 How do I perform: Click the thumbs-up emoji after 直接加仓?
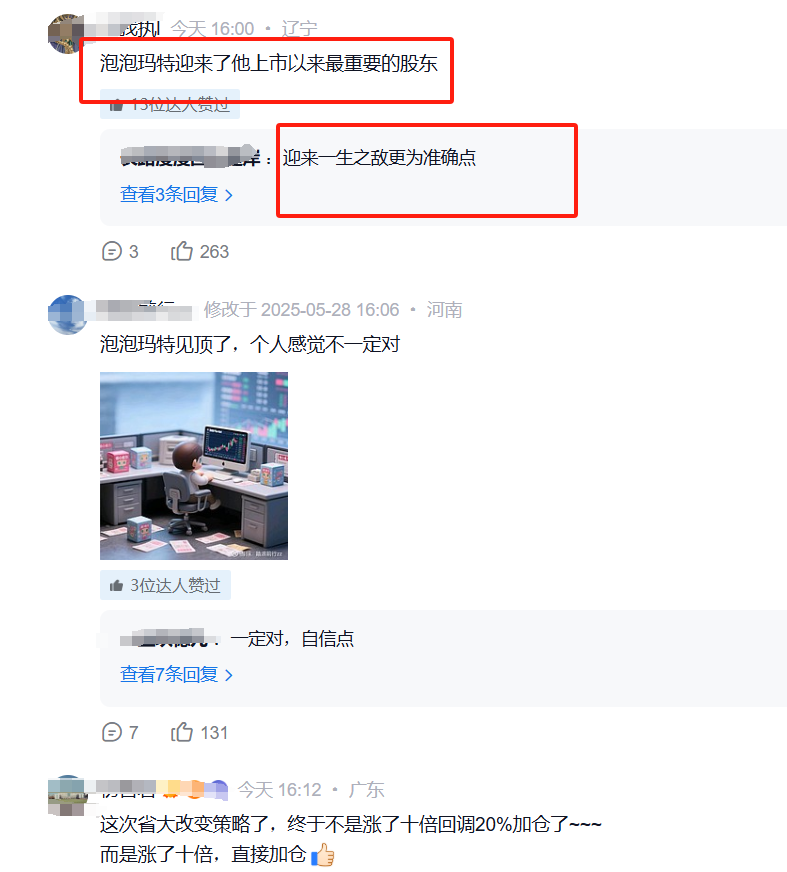tap(323, 854)
